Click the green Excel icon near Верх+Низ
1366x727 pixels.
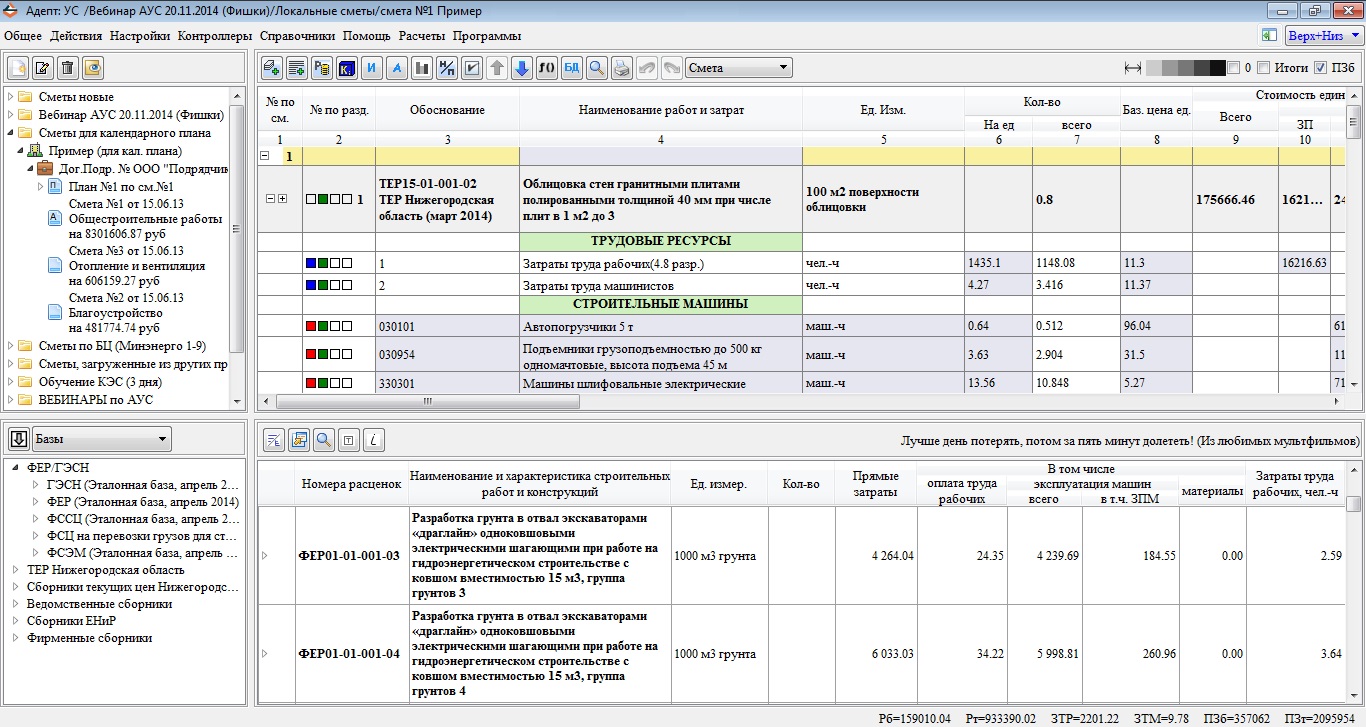tap(1269, 36)
